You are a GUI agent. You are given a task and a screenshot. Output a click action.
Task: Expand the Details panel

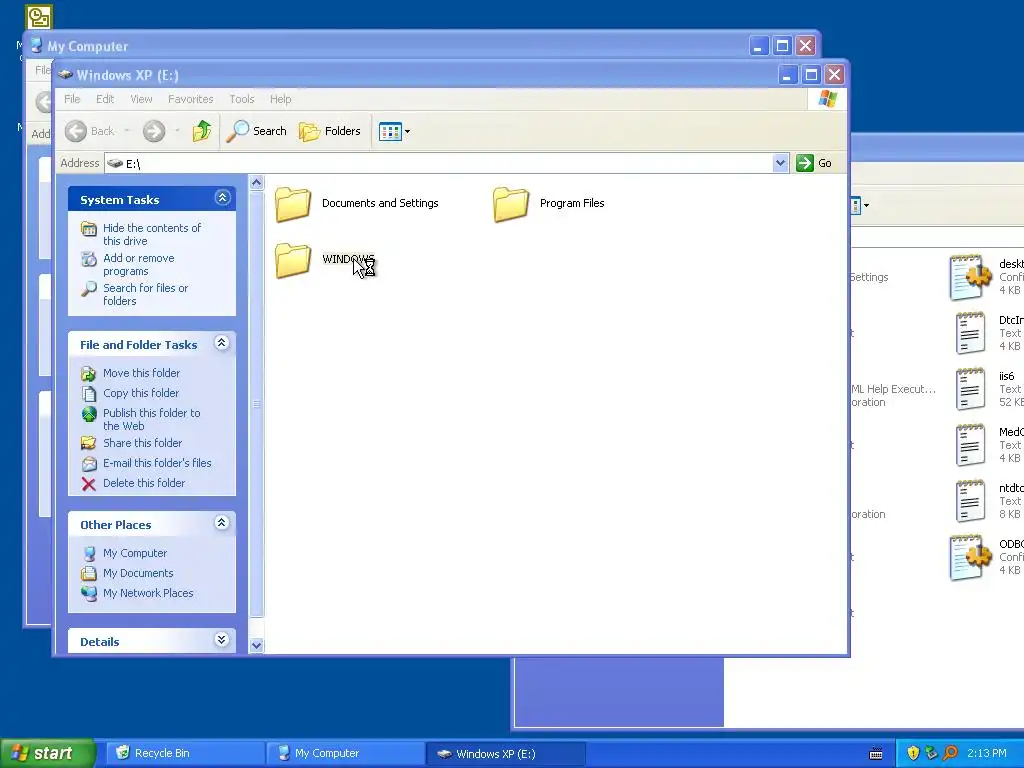(x=222, y=639)
